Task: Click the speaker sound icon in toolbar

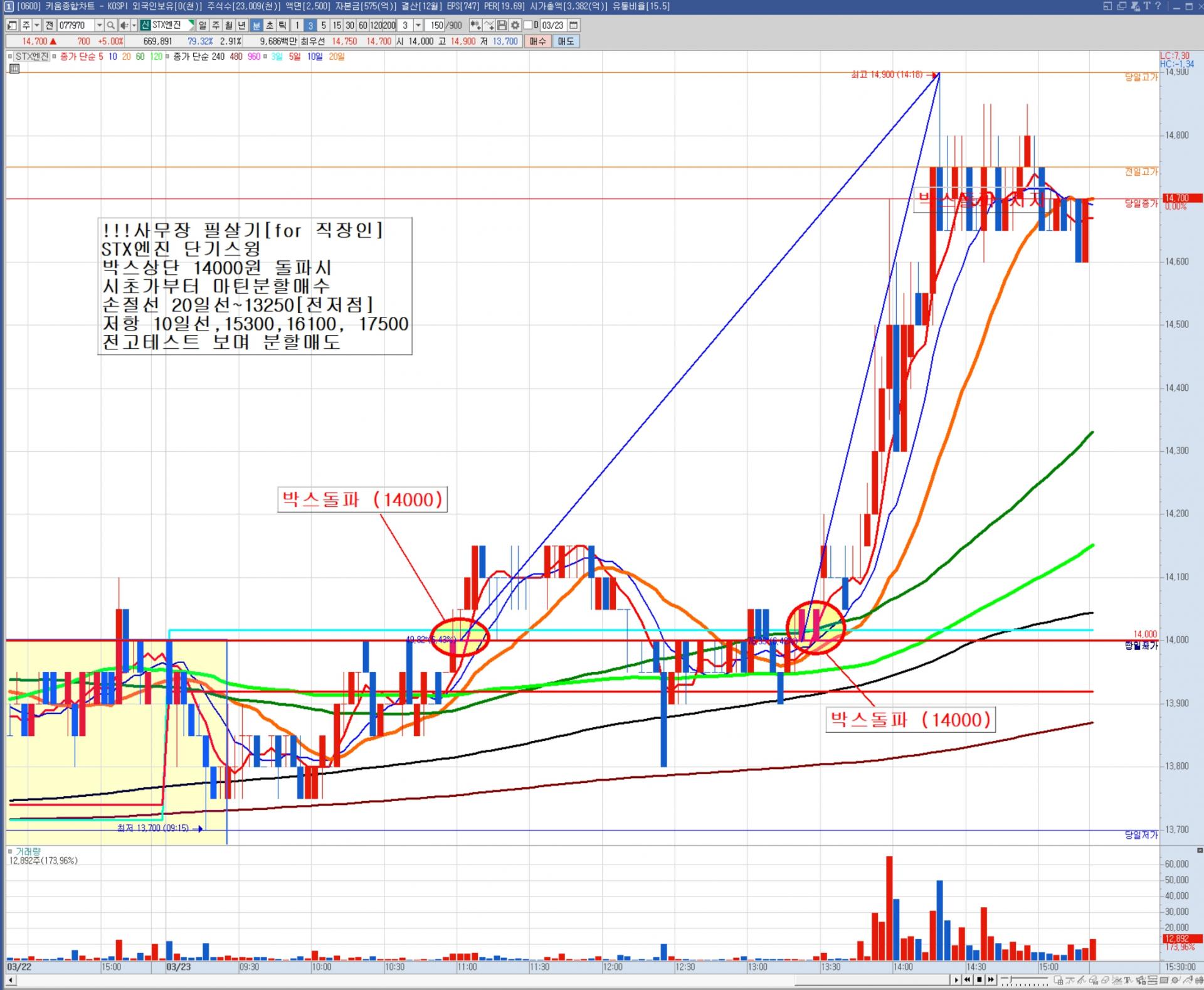Action: (x=124, y=26)
